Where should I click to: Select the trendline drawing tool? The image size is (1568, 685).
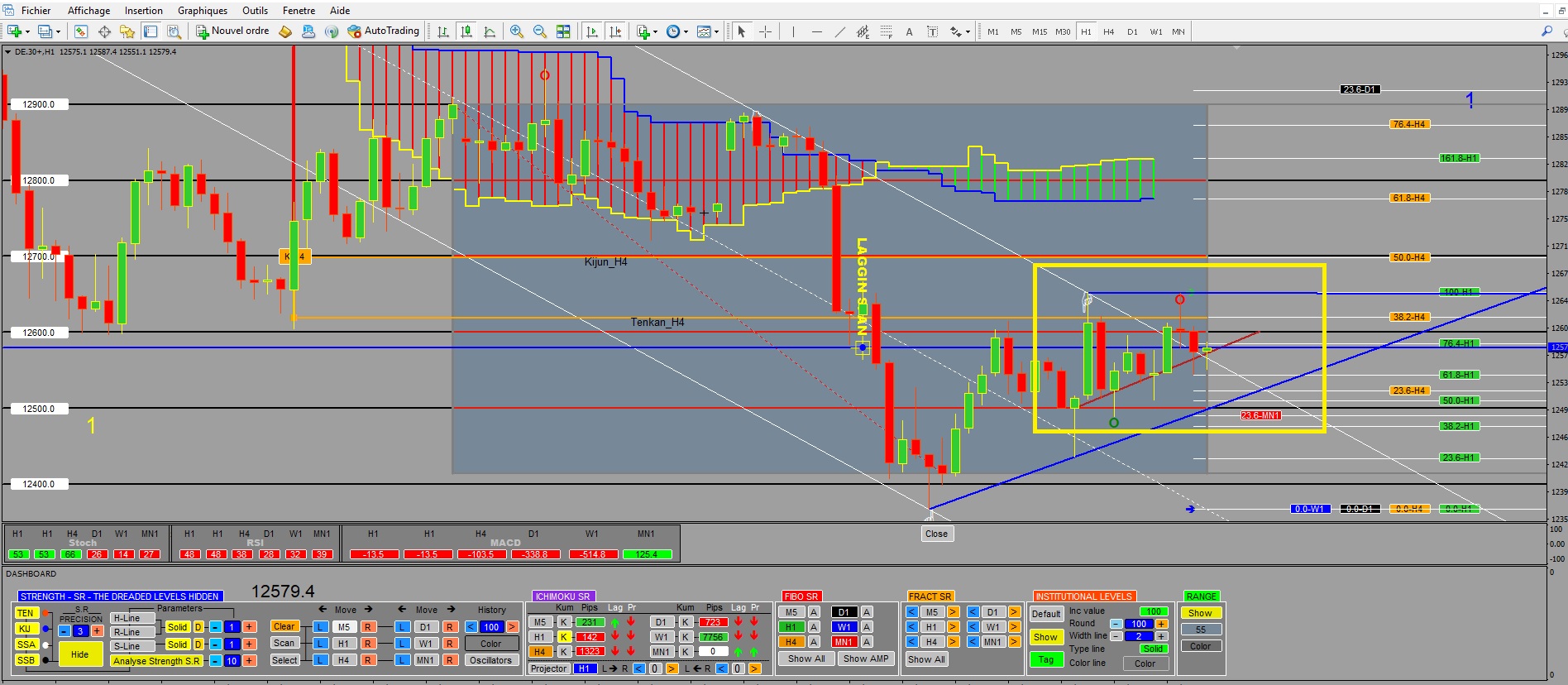tap(840, 31)
